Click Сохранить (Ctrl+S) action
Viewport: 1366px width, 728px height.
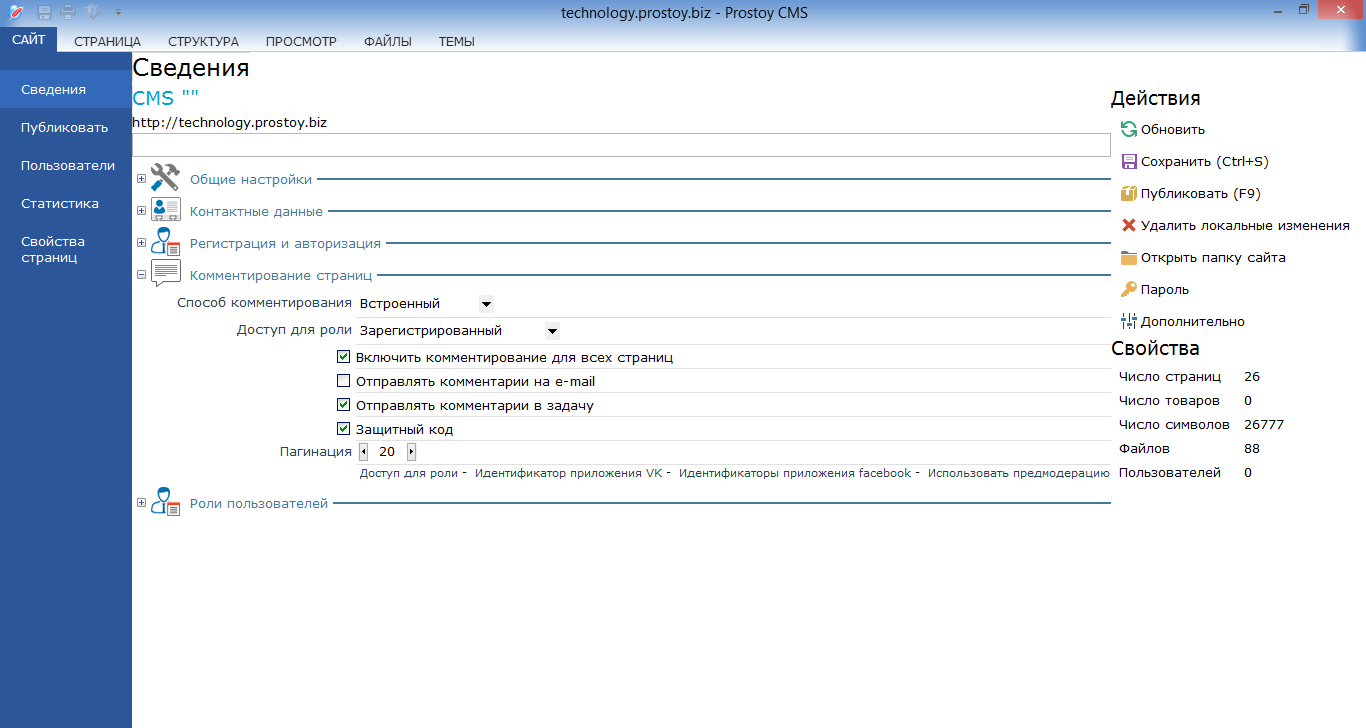click(x=1205, y=161)
